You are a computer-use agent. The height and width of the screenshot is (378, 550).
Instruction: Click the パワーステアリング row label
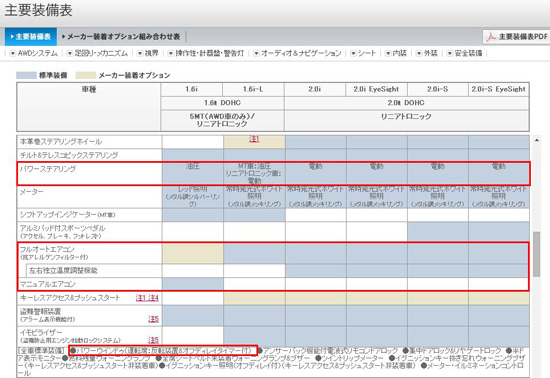(x=48, y=169)
